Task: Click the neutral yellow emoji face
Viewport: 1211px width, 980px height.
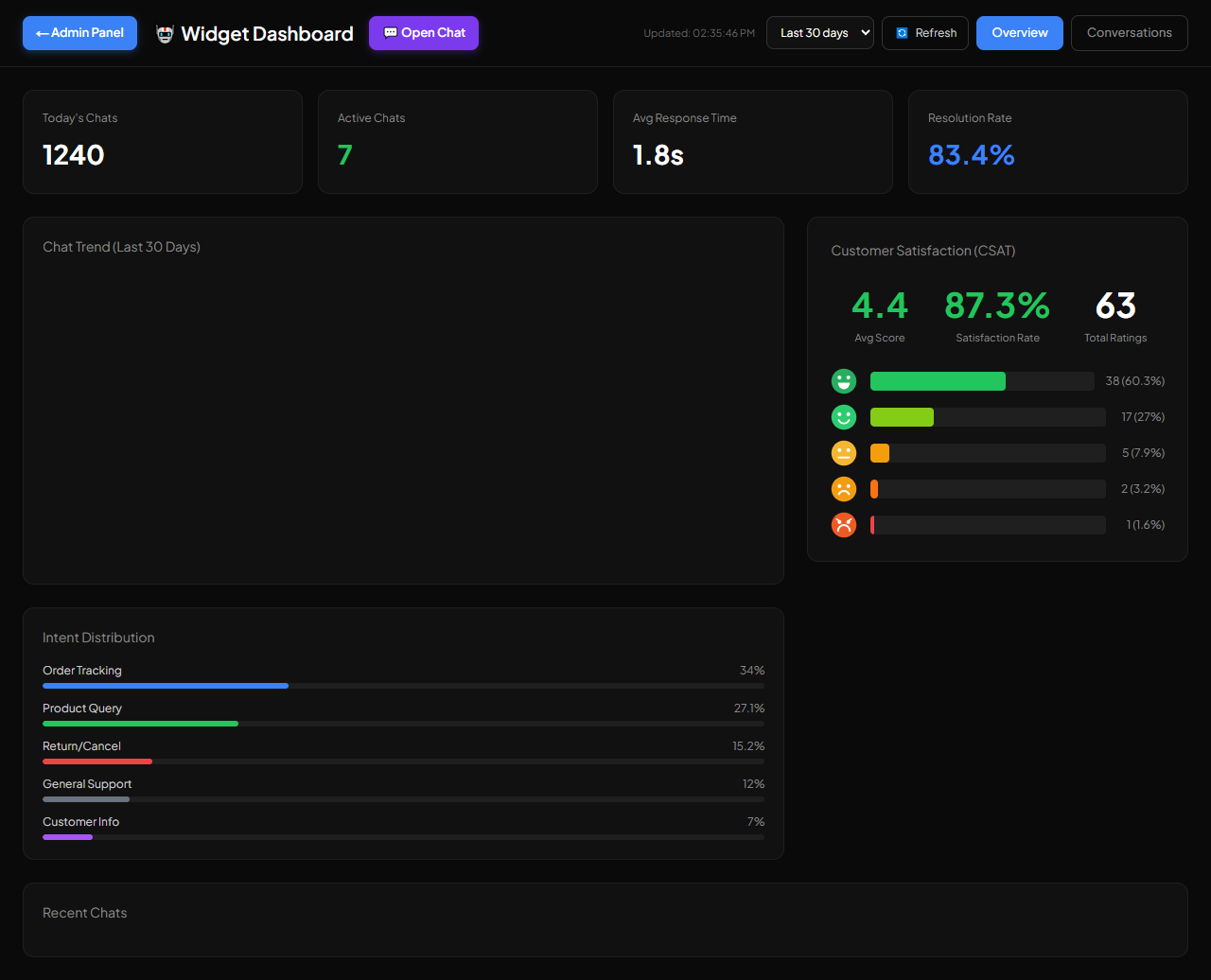Action: click(844, 453)
